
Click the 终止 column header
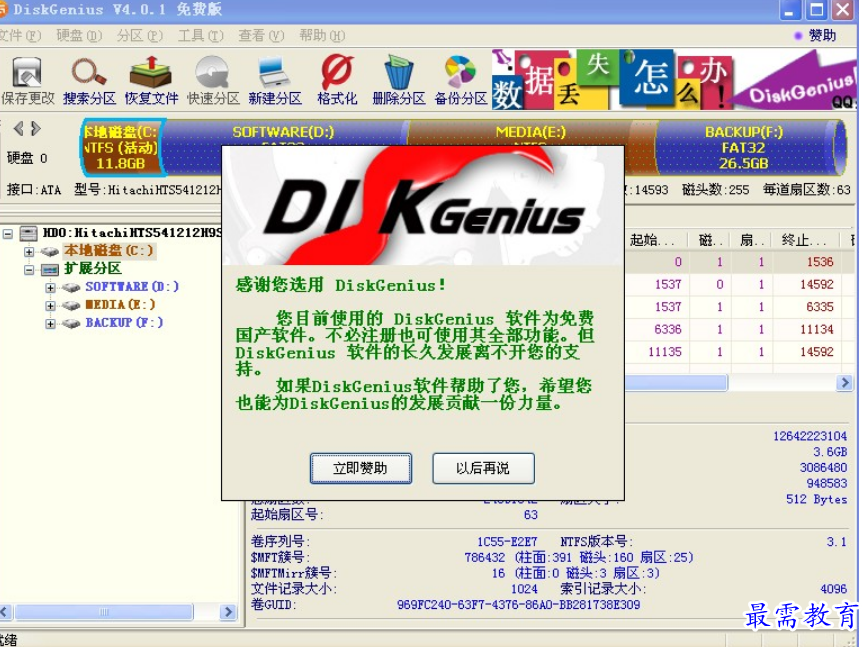[806, 240]
